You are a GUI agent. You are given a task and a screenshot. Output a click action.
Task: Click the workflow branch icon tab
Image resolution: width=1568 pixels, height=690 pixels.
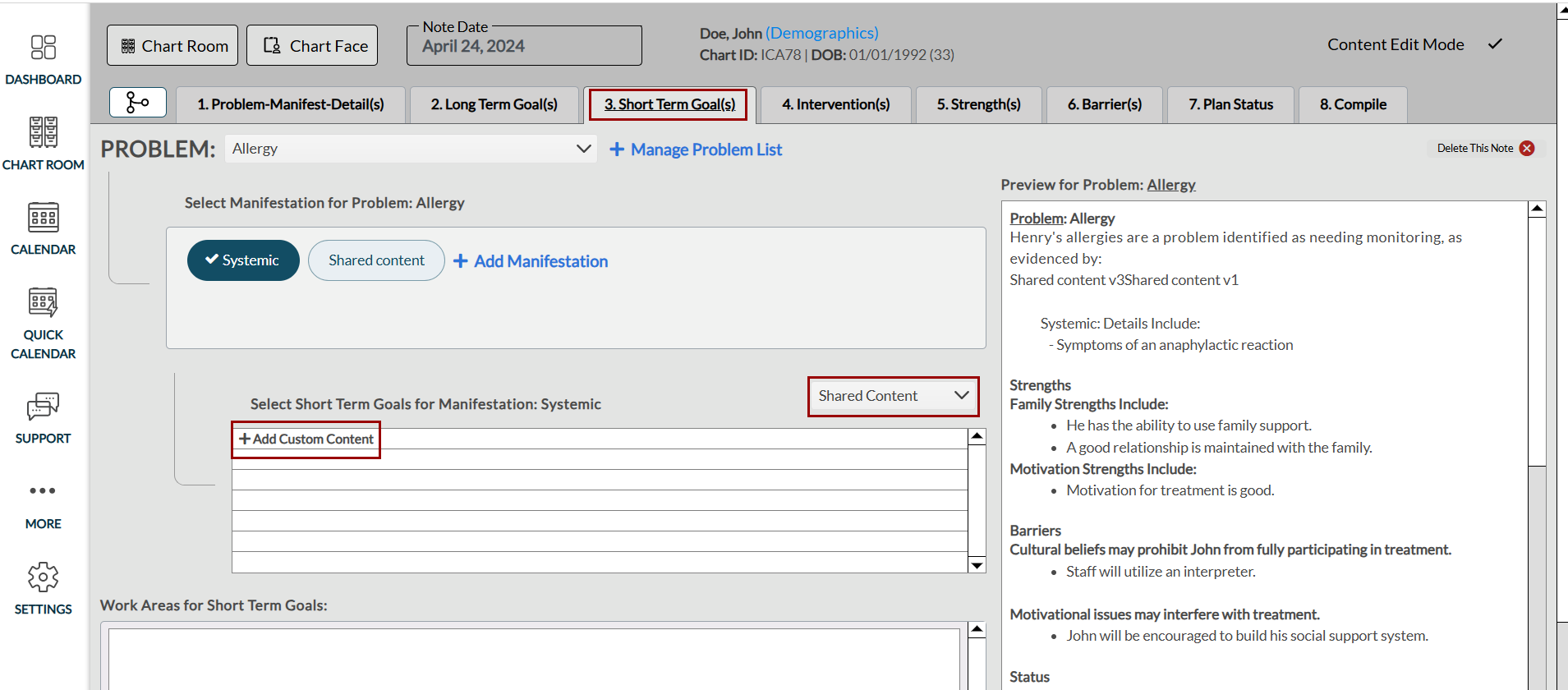pos(137,103)
